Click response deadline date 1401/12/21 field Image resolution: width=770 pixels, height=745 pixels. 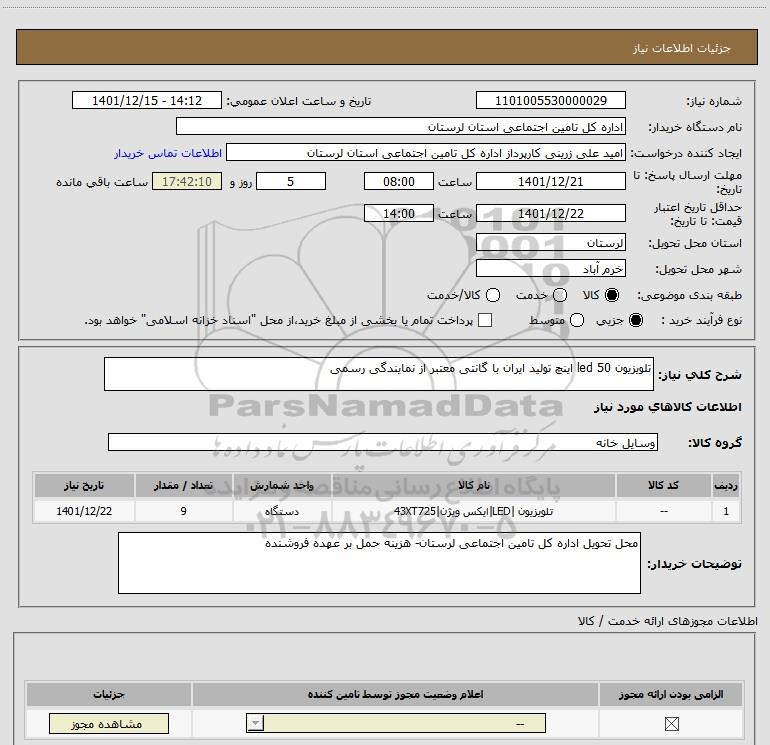pos(550,181)
